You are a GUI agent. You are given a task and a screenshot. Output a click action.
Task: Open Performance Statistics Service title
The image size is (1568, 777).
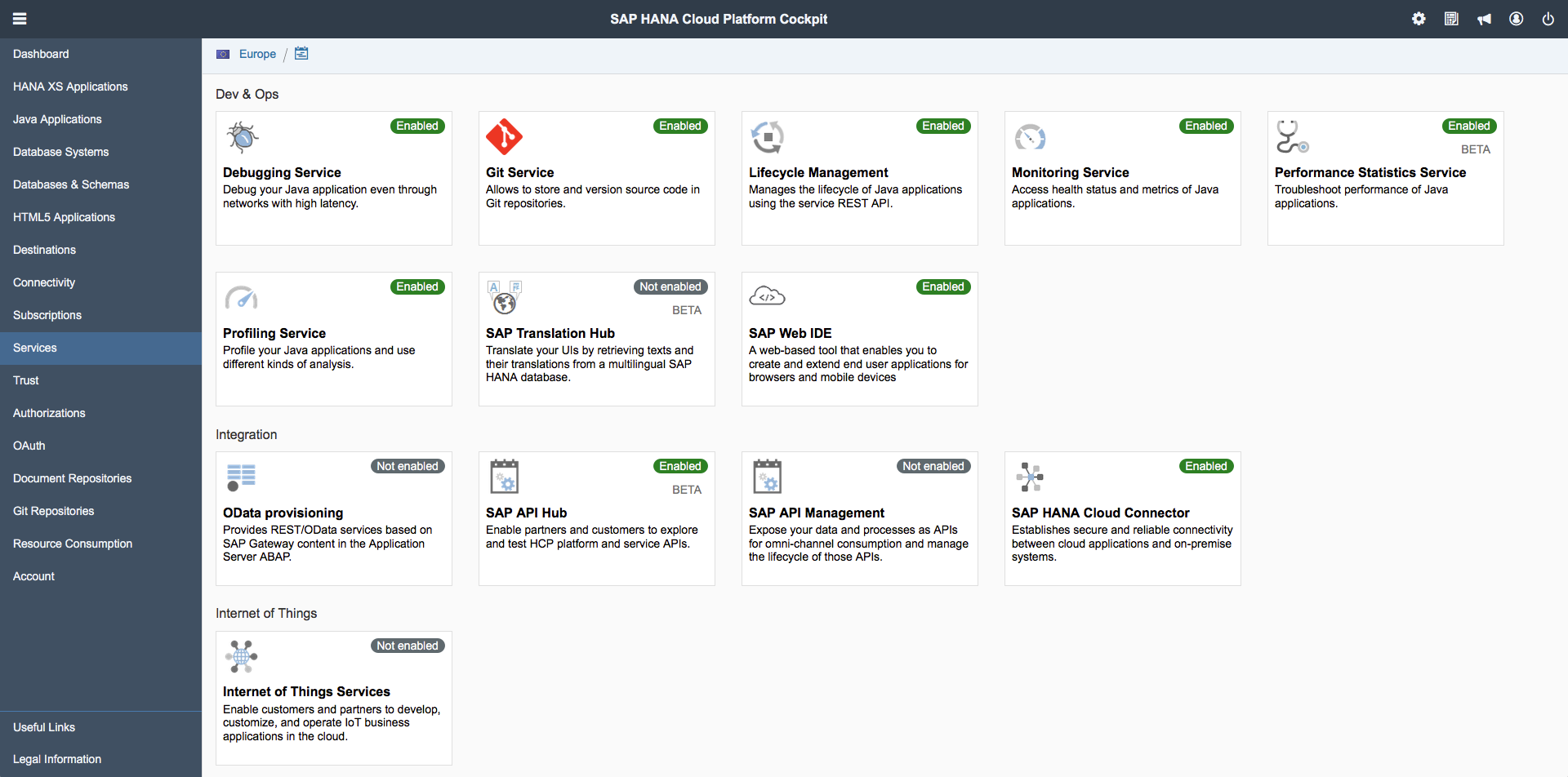(x=1370, y=172)
